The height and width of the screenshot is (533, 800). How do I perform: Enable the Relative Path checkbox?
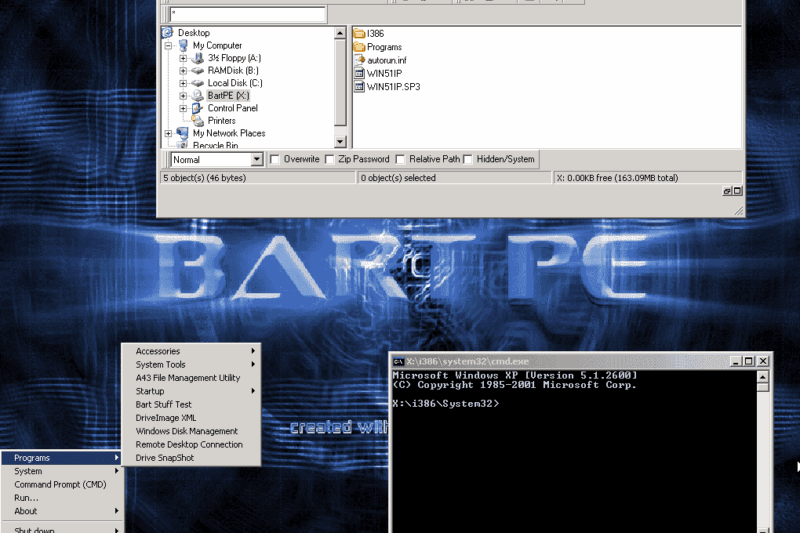(x=400, y=160)
